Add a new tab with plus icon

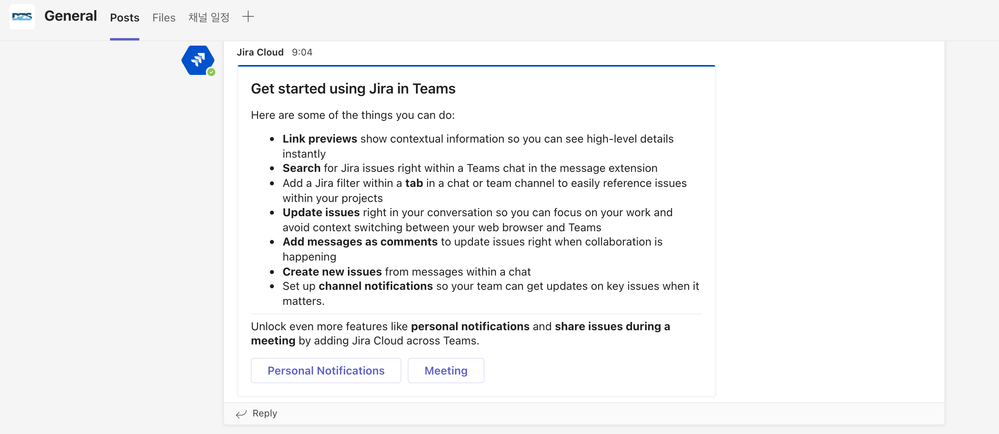[248, 17]
